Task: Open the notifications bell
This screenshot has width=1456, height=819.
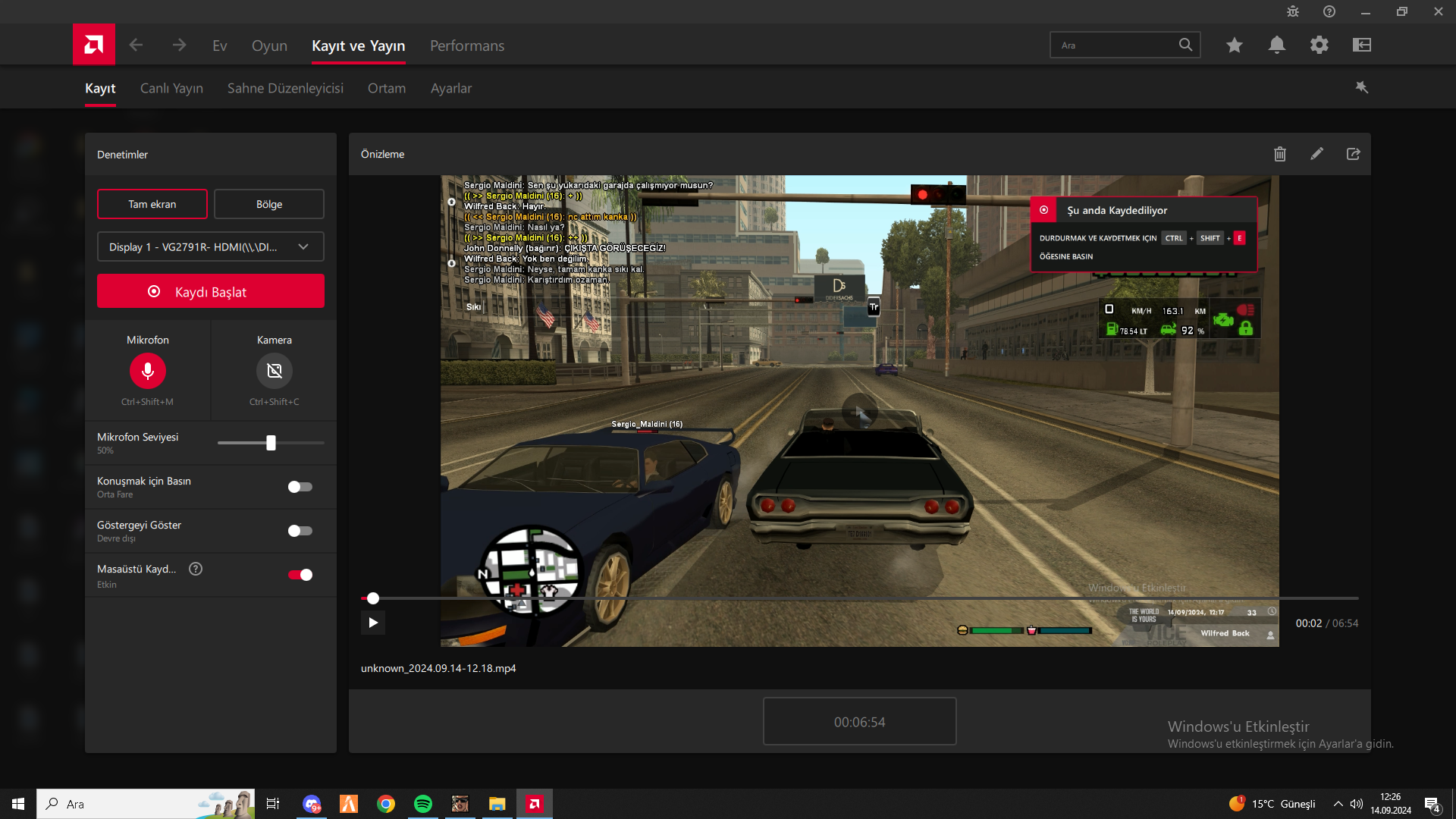Action: click(1276, 45)
